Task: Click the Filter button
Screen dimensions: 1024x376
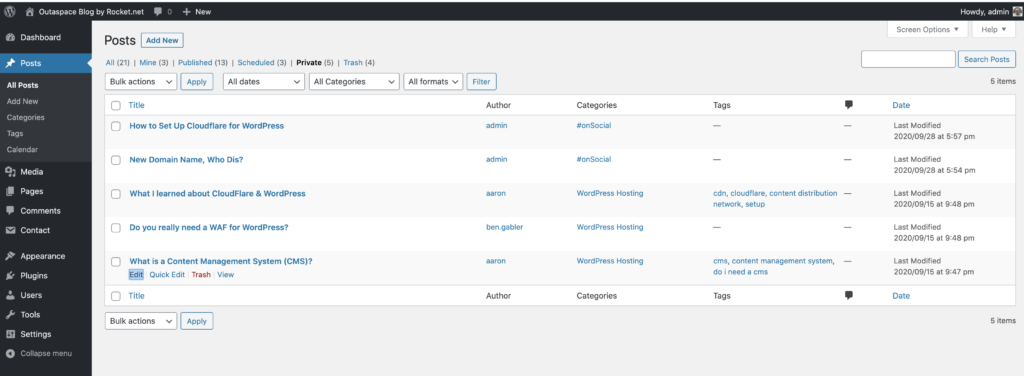Action: pyautogui.click(x=481, y=82)
